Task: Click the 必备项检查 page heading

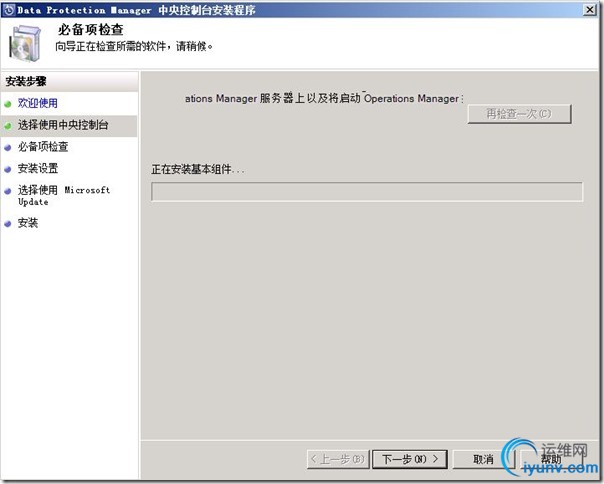Action: point(91,30)
